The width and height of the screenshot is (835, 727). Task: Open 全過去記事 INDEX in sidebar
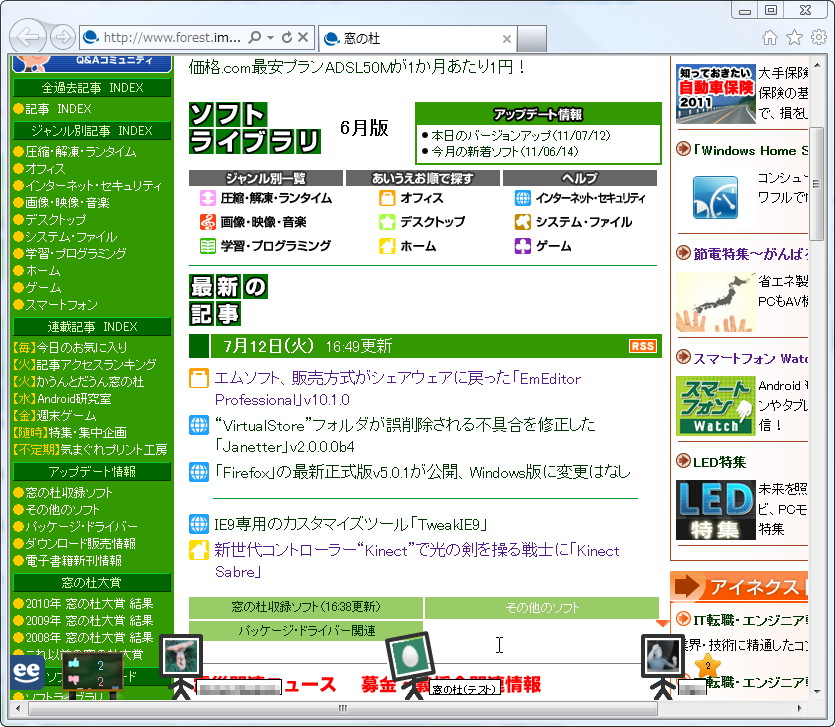pos(92,87)
